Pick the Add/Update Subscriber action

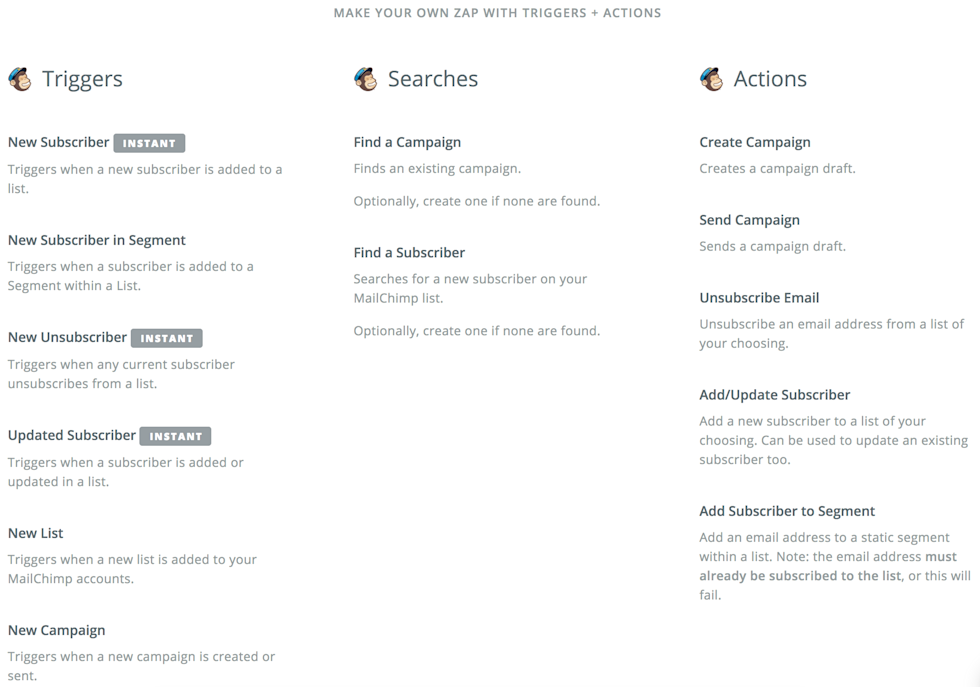pos(775,395)
